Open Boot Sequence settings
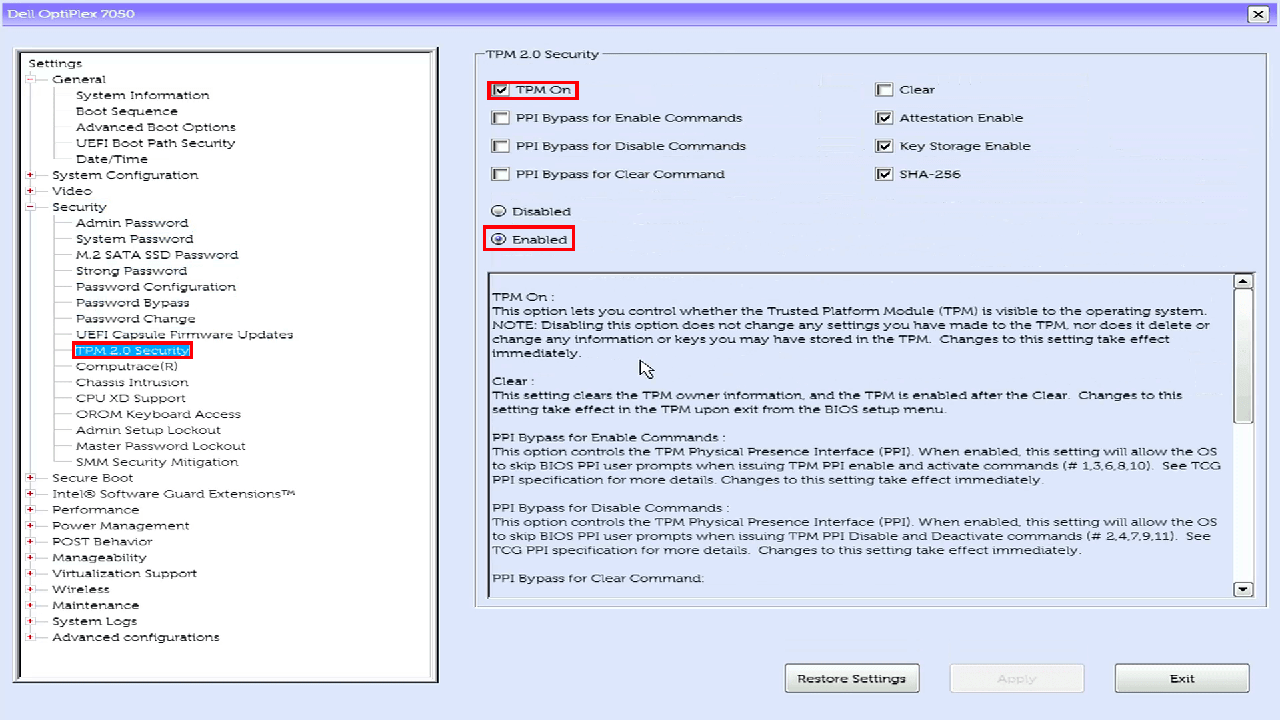Viewport: 1280px width, 720px height. (x=127, y=111)
